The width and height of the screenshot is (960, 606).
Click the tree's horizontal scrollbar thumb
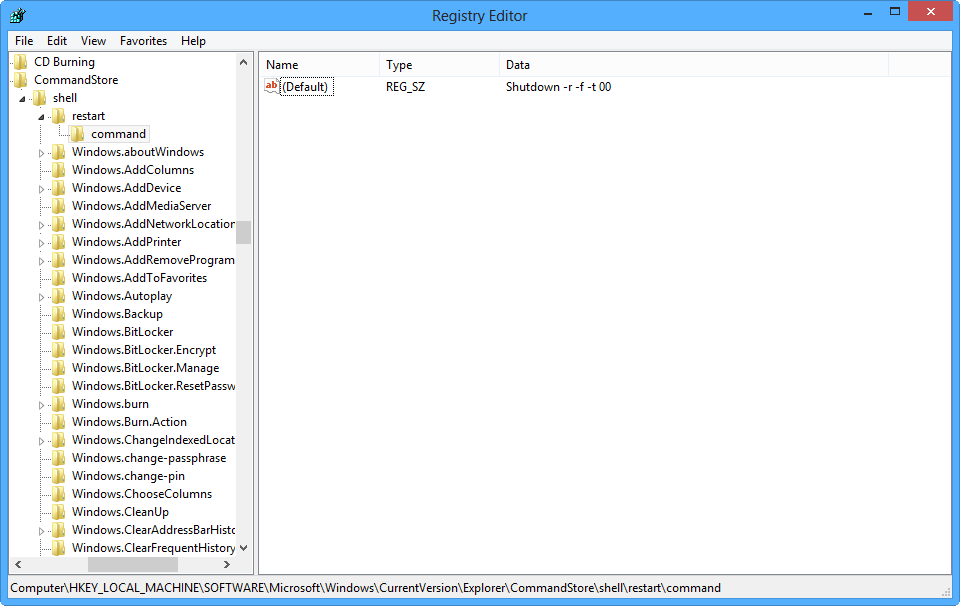(x=133, y=564)
